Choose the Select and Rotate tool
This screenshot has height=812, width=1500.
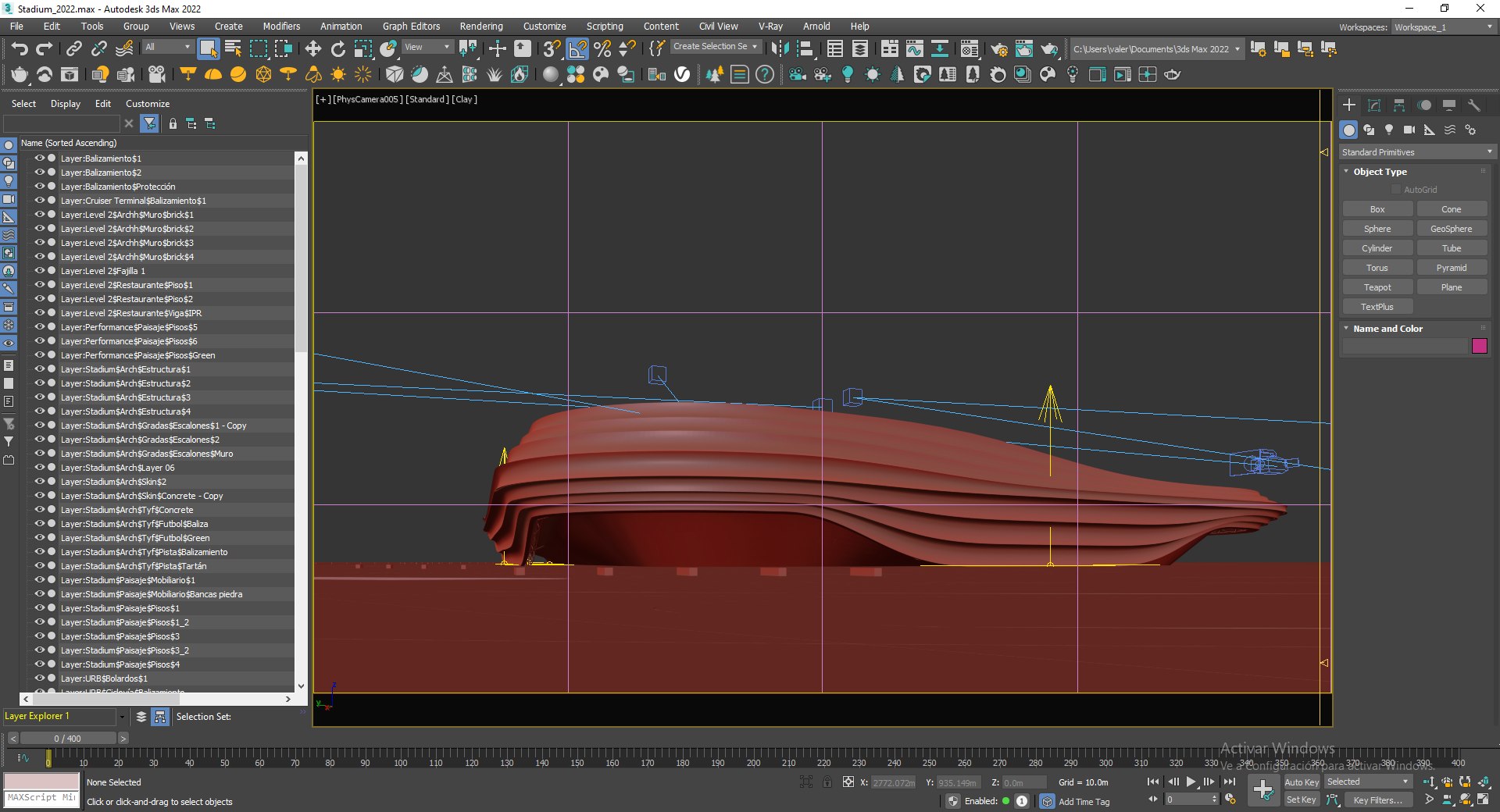pos(337,48)
